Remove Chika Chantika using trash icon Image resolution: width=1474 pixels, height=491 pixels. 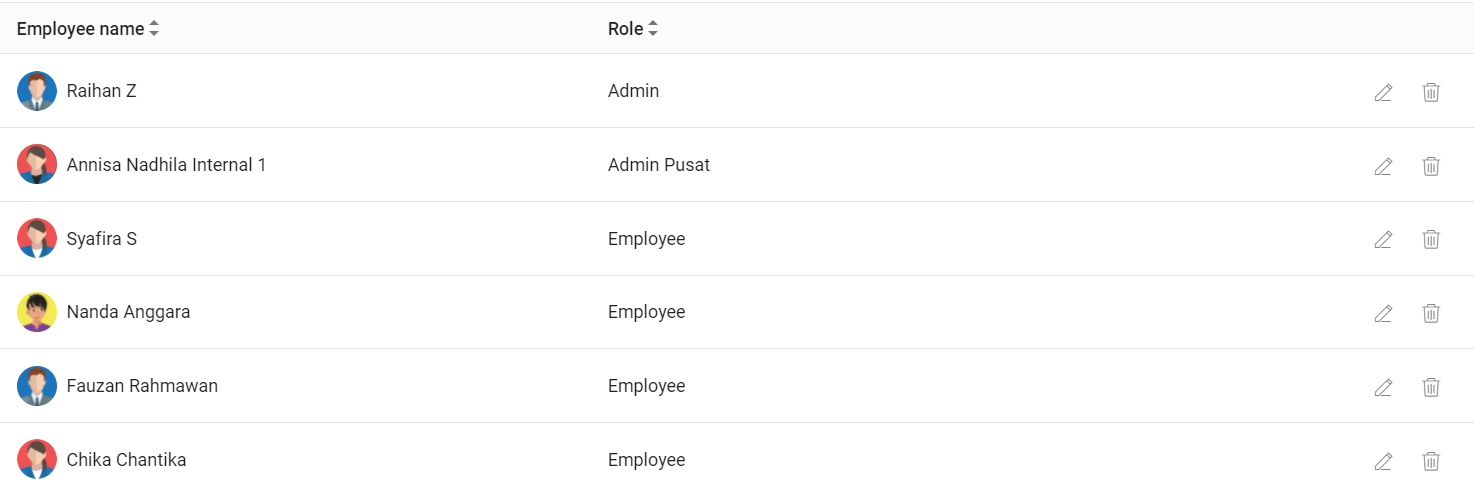click(x=1431, y=461)
